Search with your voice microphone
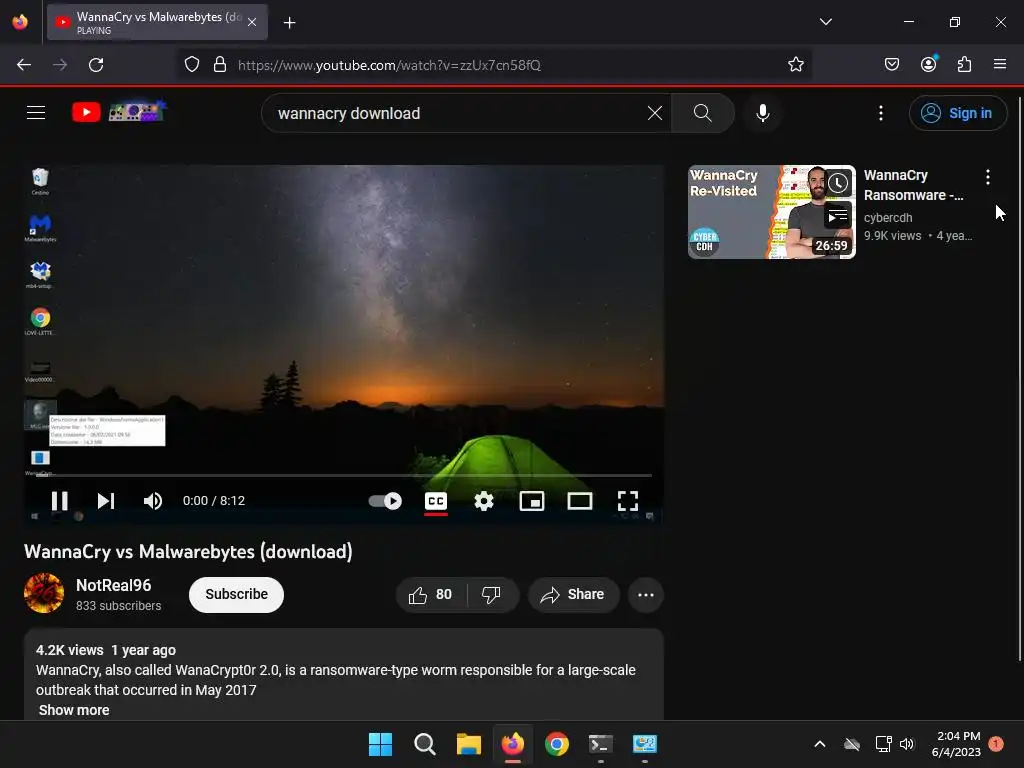 click(x=763, y=113)
